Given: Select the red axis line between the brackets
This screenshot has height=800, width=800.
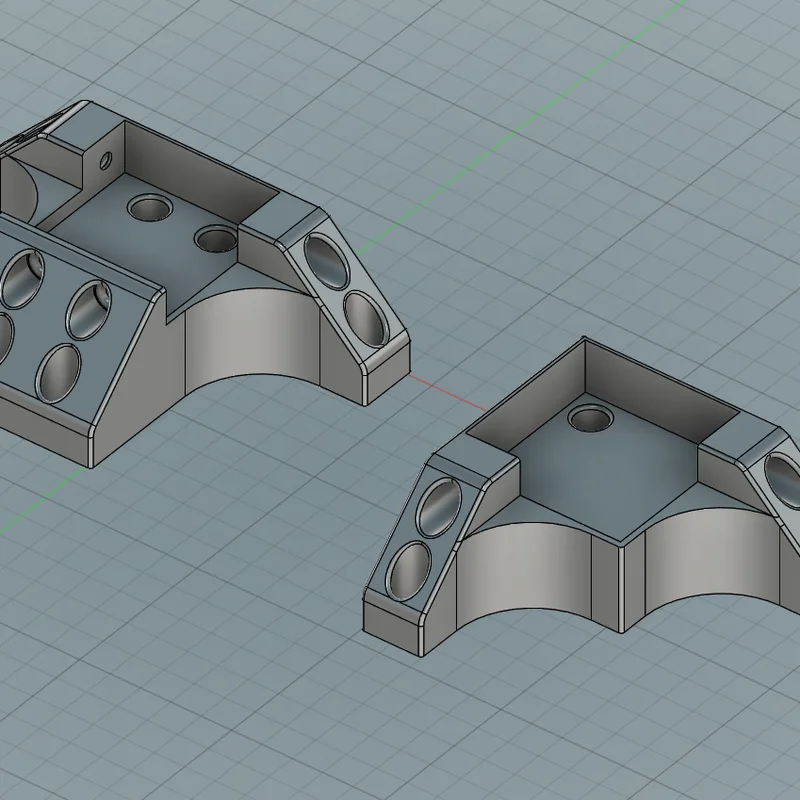Looking at the screenshot, I should (447, 392).
